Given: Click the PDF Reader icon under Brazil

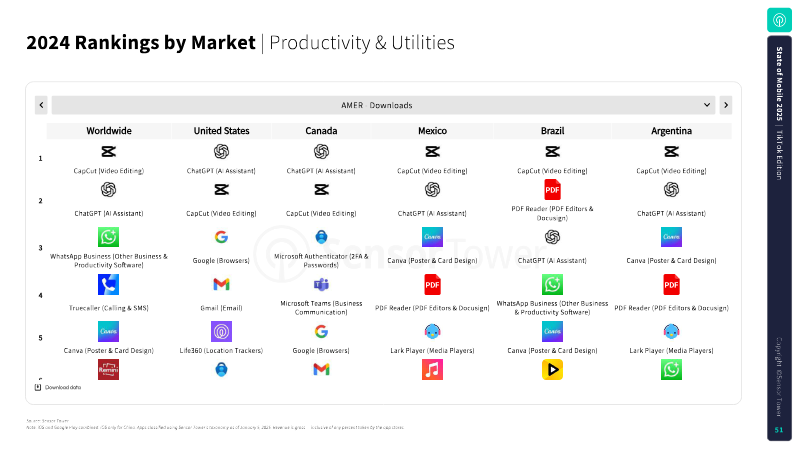Looking at the screenshot, I should [x=552, y=190].
